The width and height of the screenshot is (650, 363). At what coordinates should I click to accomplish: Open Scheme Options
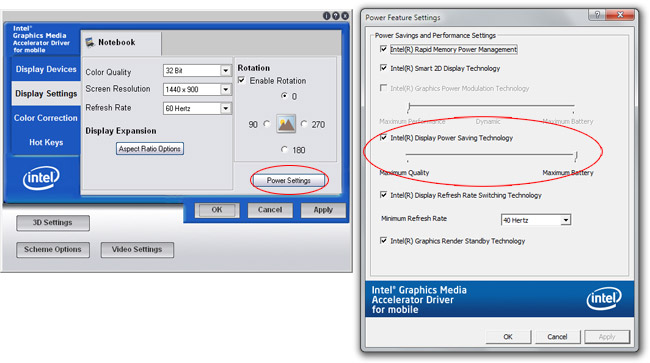click(x=53, y=249)
